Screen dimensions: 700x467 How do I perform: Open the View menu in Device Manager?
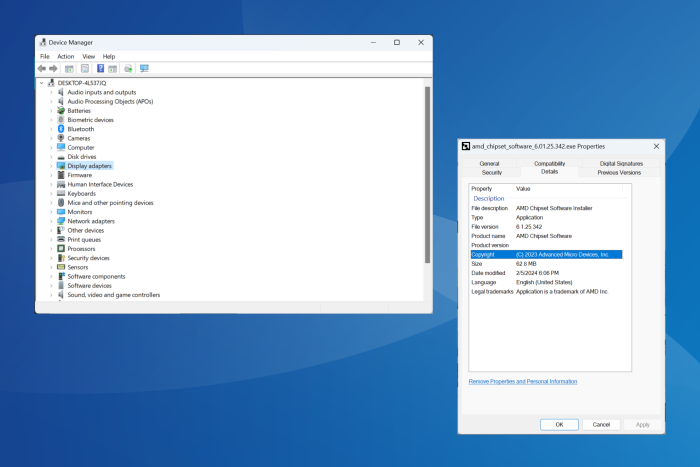click(88, 56)
